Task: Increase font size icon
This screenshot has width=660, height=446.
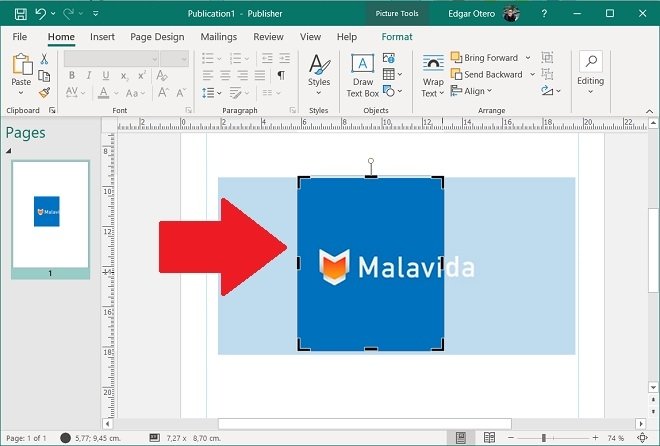Action: [163, 93]
